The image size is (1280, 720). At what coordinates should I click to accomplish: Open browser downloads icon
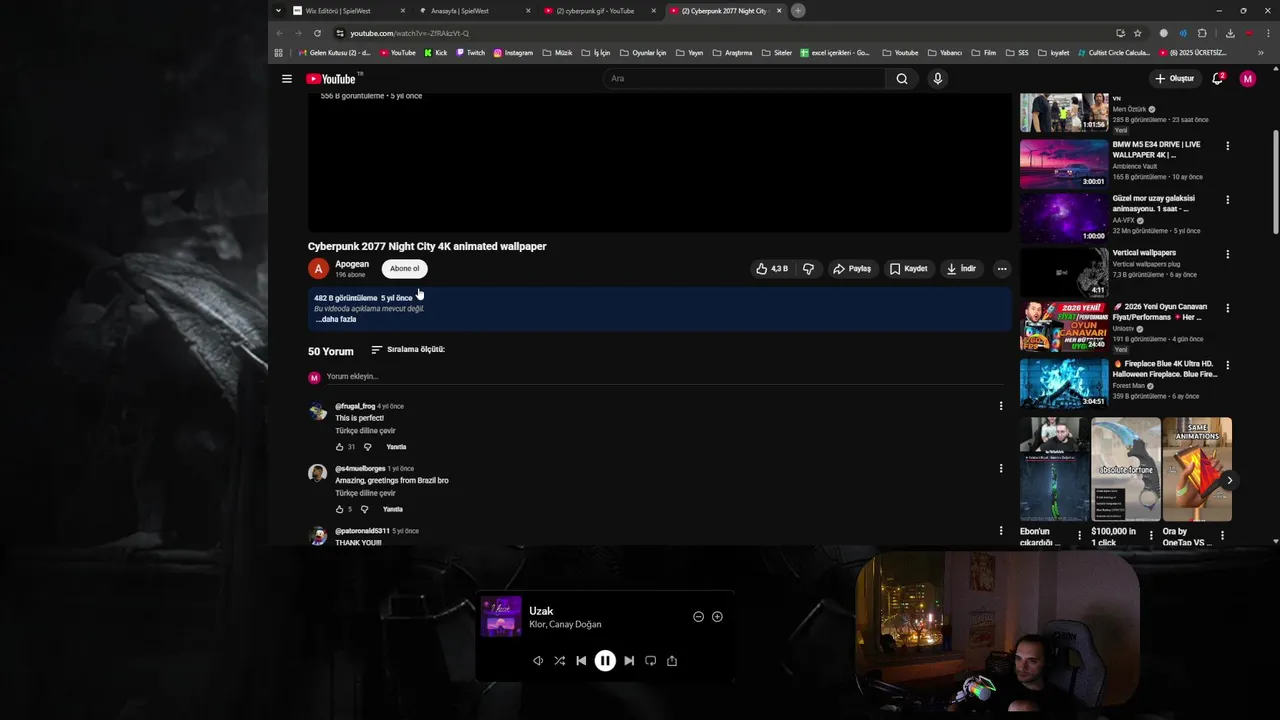[1230, 33]
